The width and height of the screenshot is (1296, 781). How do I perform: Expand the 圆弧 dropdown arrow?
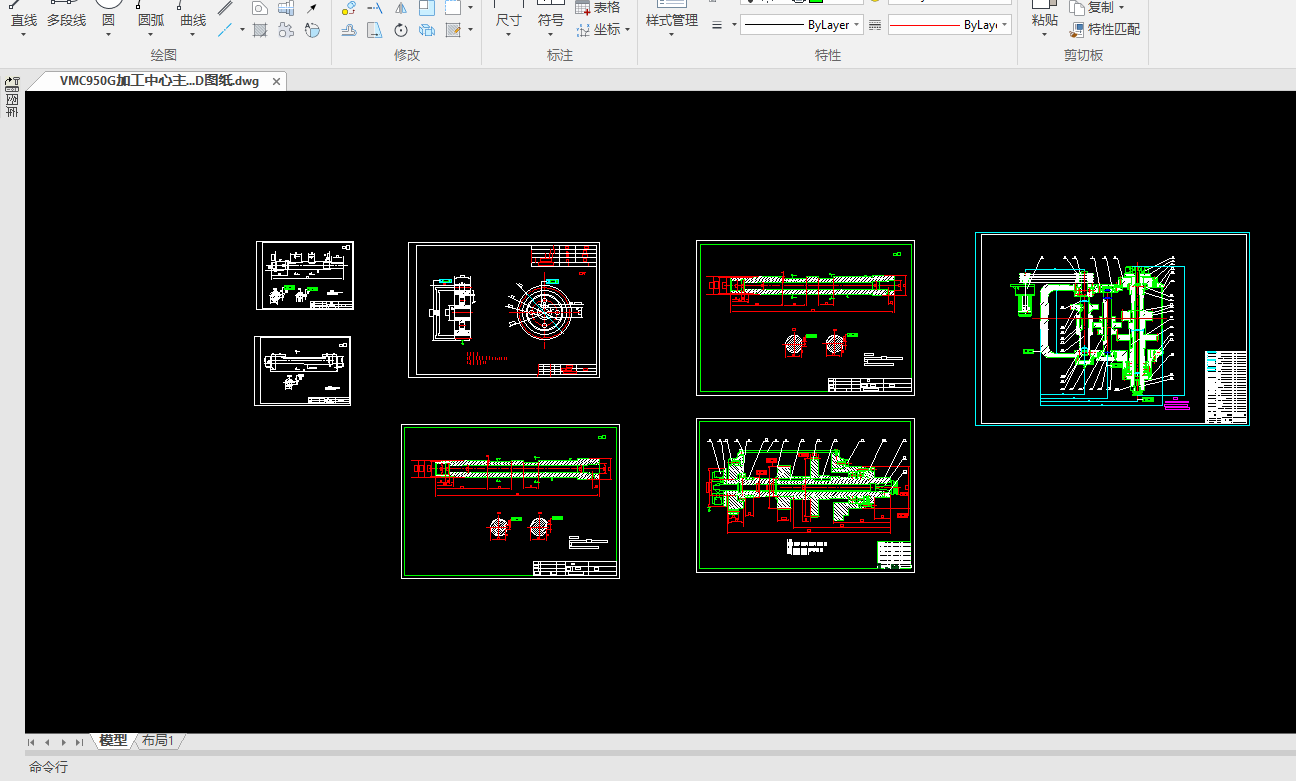pyautogui.click(x=150, y=35)
